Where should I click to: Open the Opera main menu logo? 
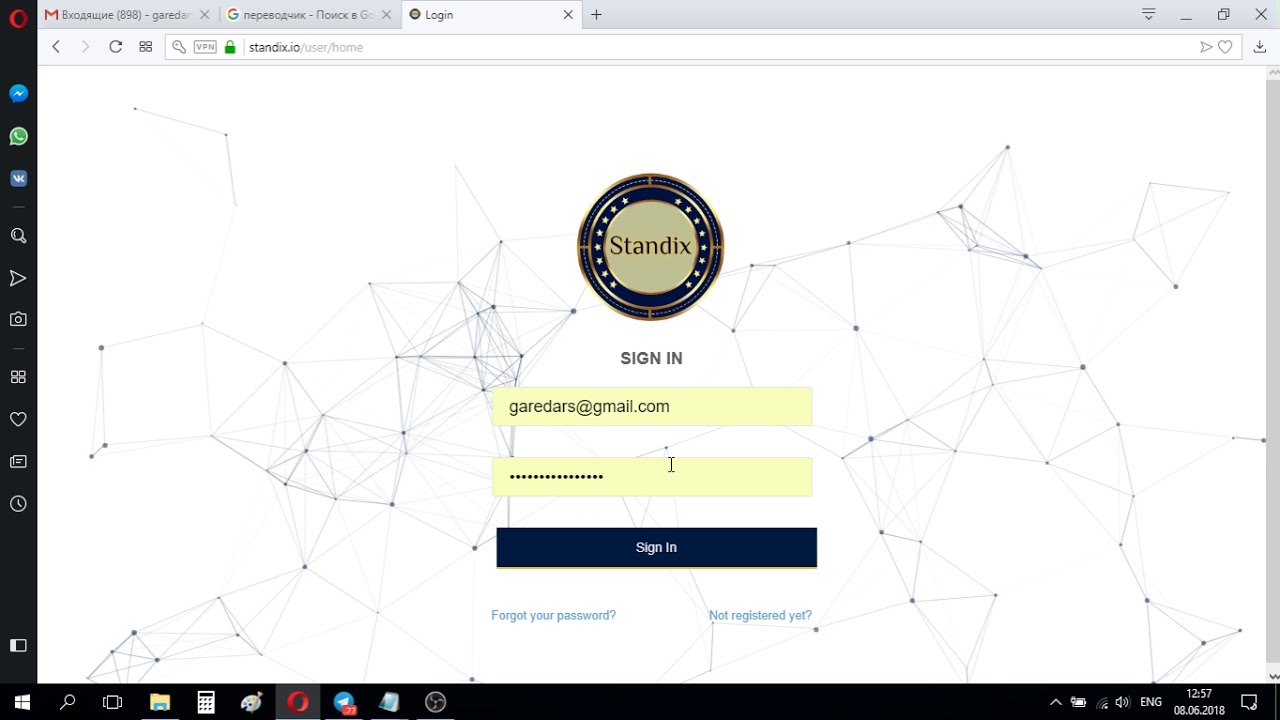click(18, 17)
